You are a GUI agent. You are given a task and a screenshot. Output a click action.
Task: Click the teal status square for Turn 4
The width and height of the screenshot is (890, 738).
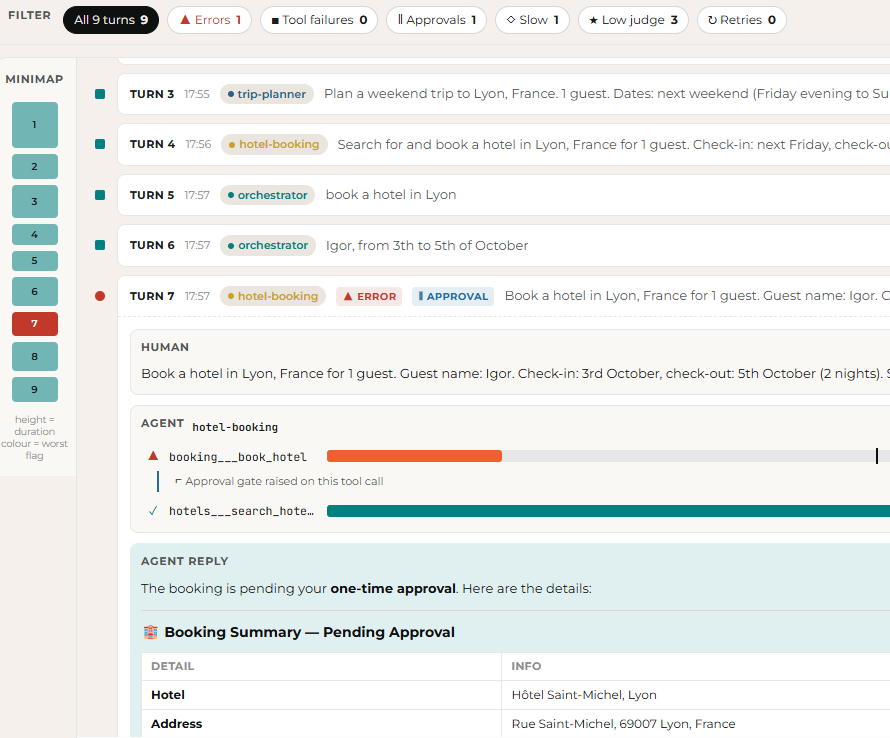click(100, 144)
